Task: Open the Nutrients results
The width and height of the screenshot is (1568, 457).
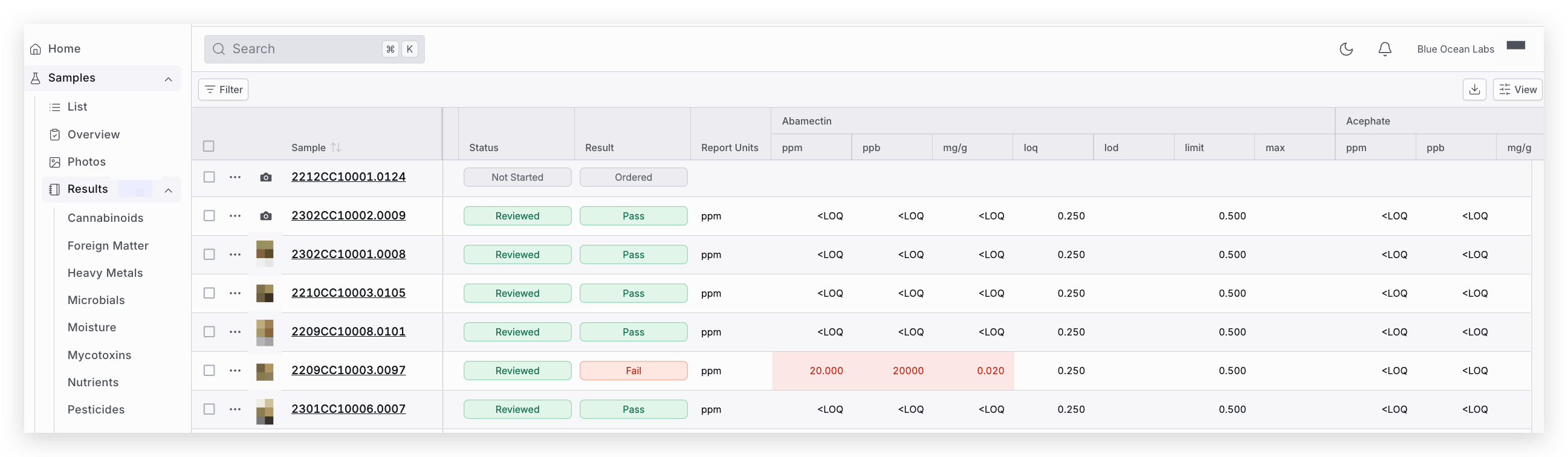Action: 93,382
